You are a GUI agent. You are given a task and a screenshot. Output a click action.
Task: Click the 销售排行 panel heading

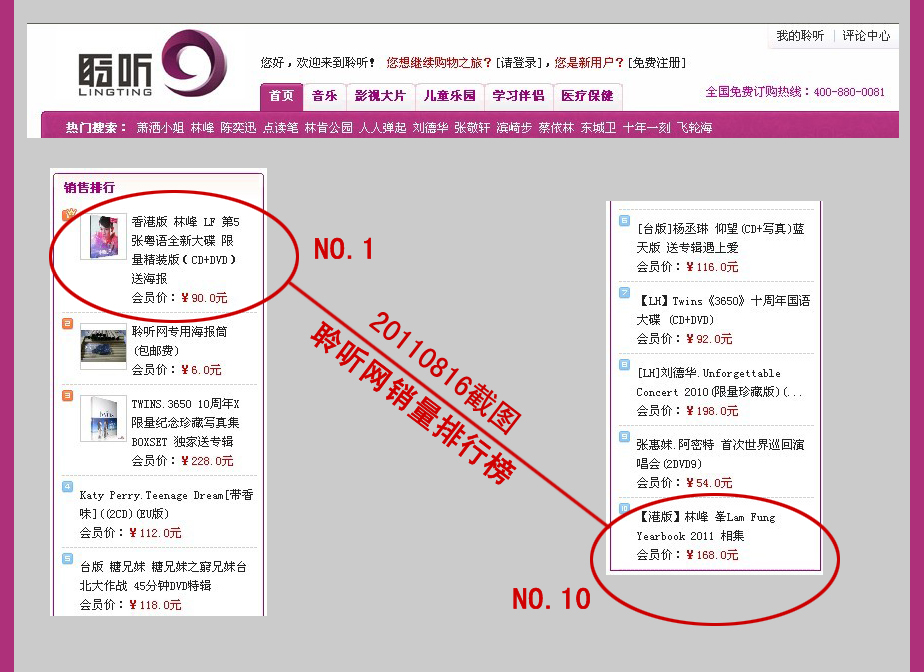point(89,187)
